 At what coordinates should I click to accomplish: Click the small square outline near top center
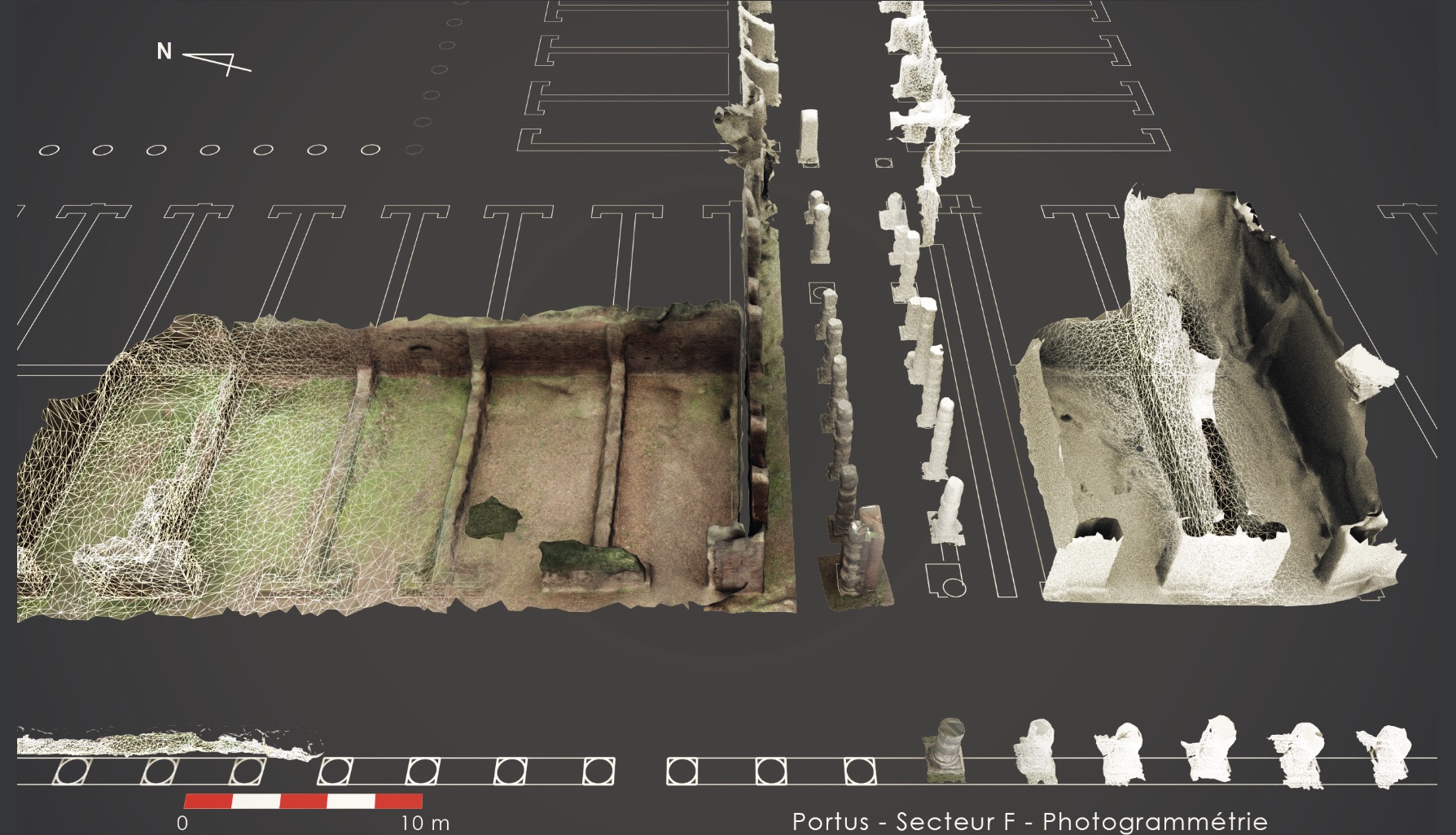[x=883, y=163]
